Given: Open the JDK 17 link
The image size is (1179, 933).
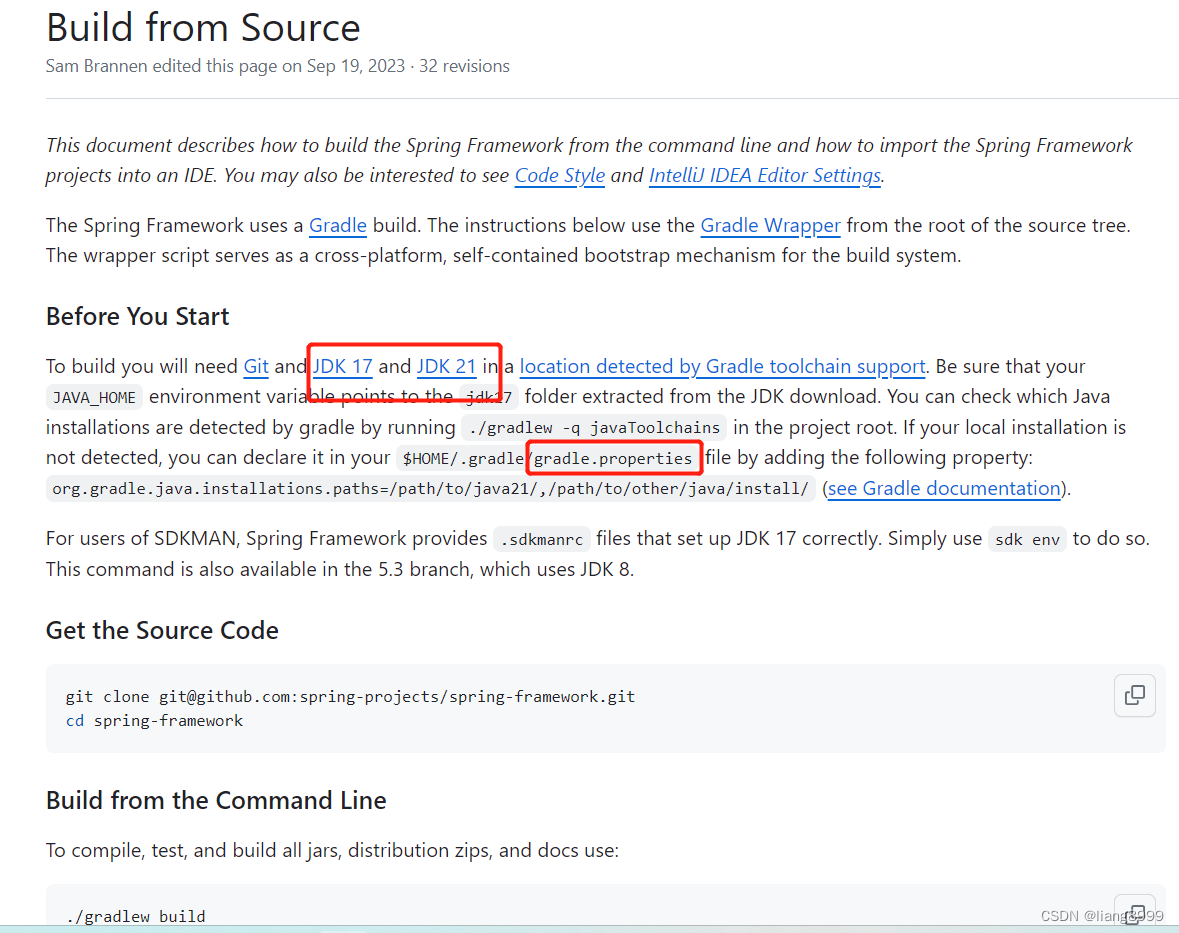Looking at the screenshot, I should pyautogui.click(x=341, y=366).
